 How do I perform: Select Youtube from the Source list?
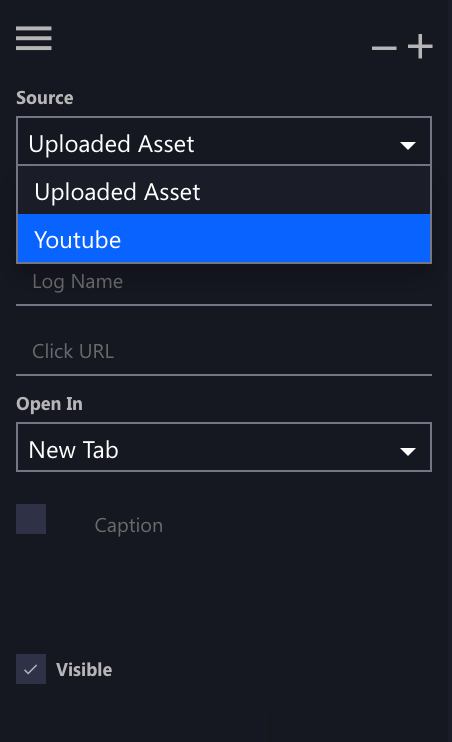pyautogui.click(x=224, y=238)
